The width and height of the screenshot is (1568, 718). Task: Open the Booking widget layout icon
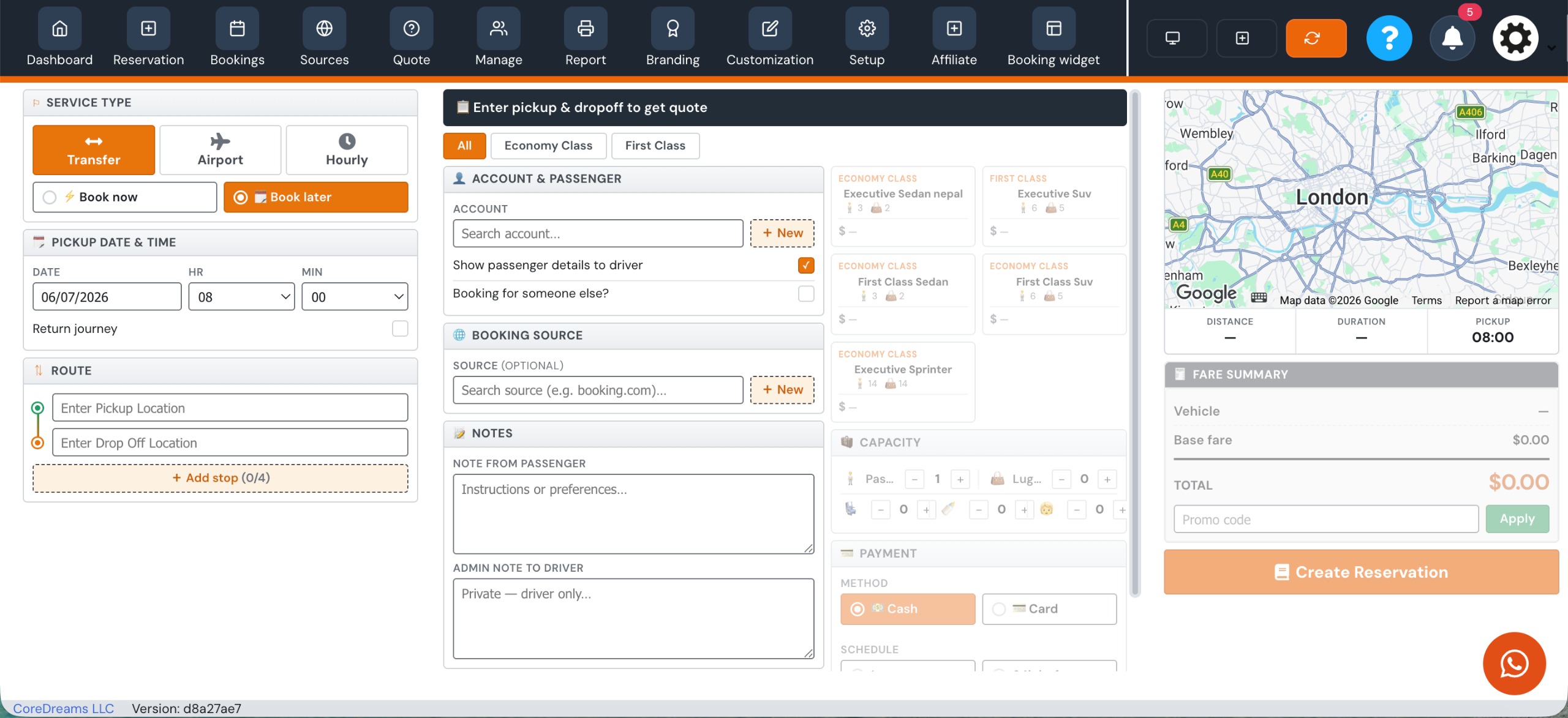[x=1053, y=28]
